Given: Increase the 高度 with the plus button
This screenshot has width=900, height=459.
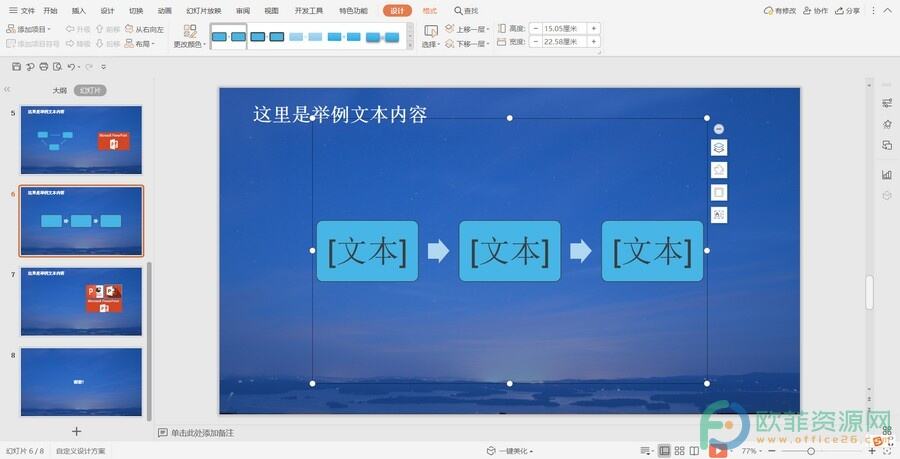Looking at the screenshot, I should click(593, 28).
